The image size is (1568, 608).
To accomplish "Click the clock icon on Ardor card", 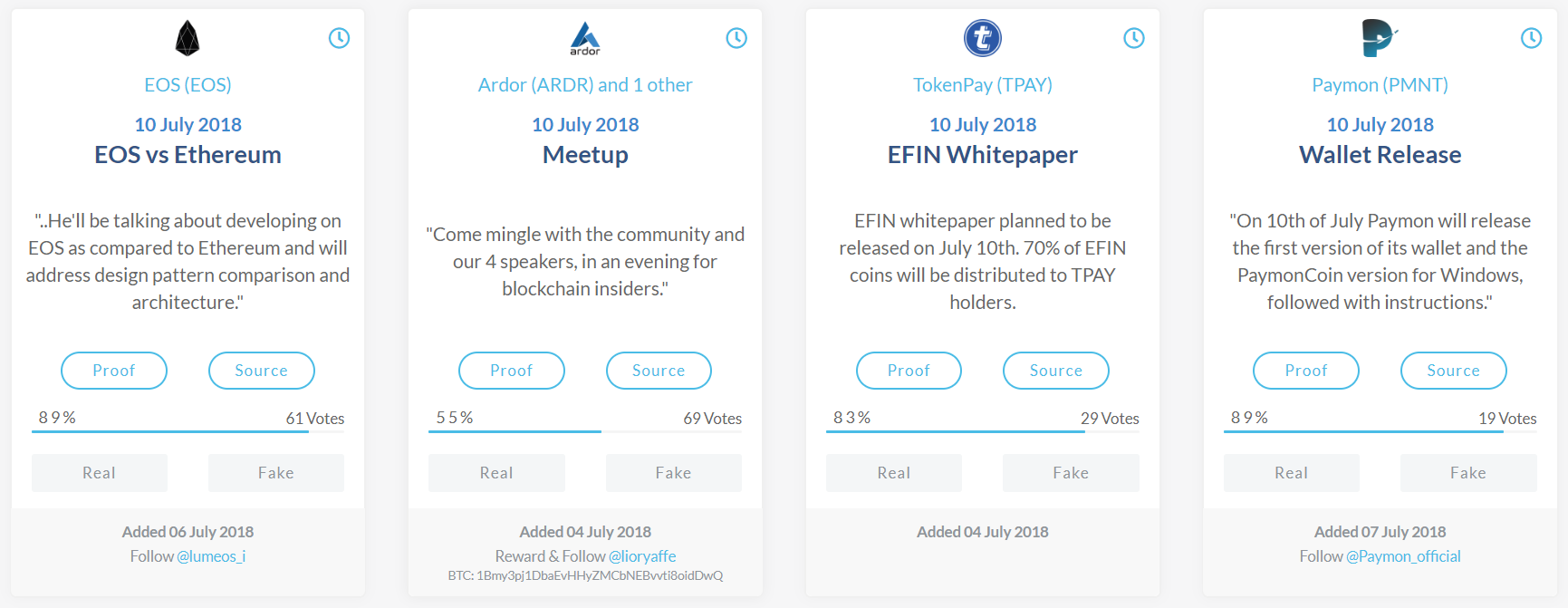I will tap(736, 38).
